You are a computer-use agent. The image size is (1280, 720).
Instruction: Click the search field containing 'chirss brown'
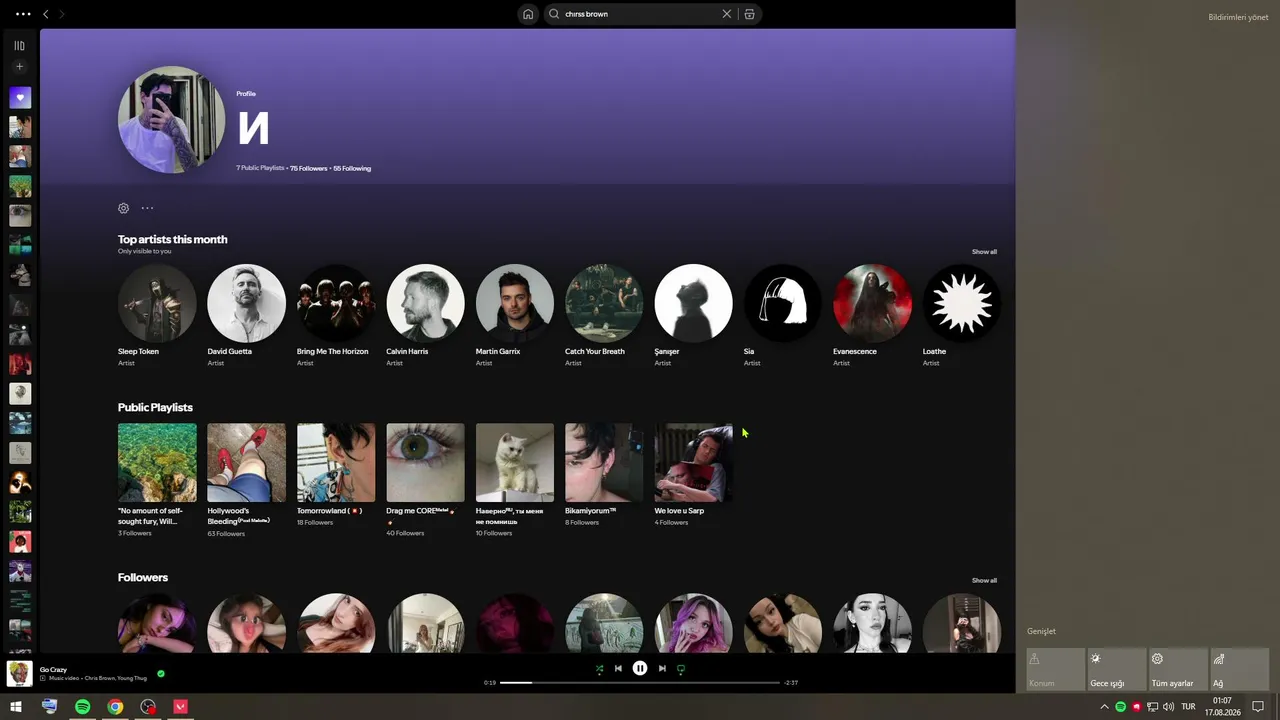coord(640,14)
